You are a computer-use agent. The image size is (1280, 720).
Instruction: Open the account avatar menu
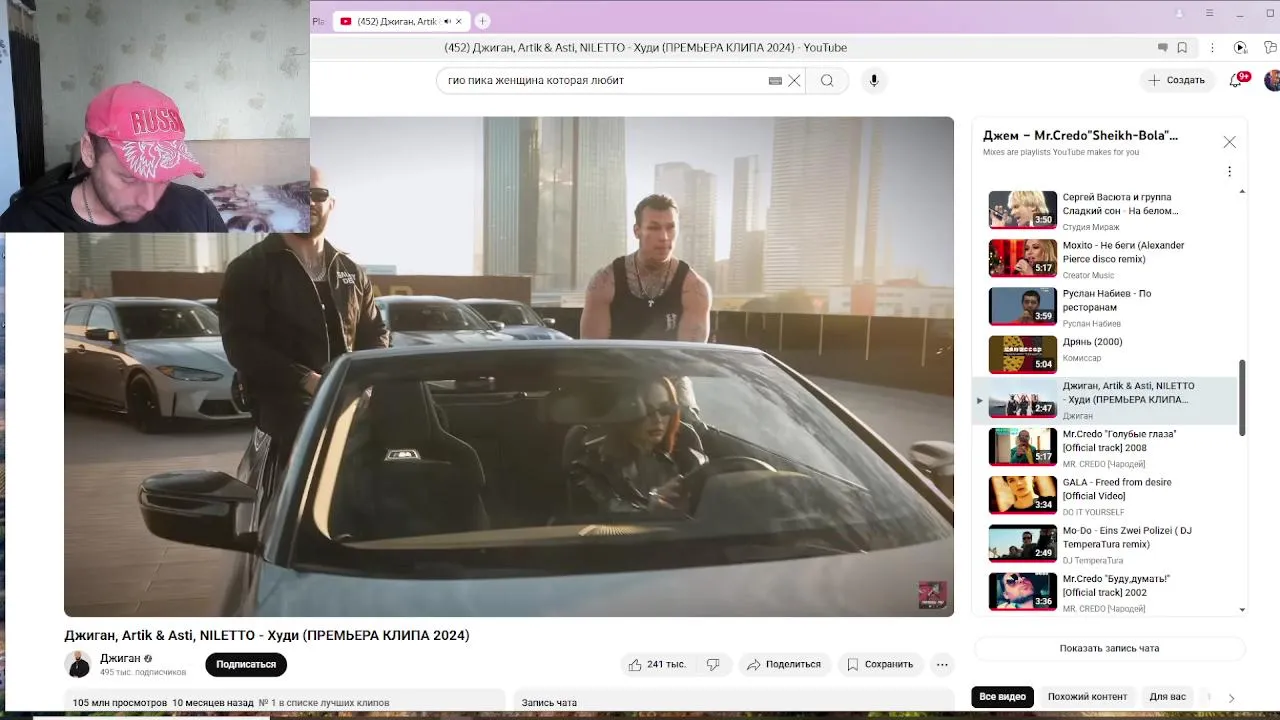[x=1272, y=80]
